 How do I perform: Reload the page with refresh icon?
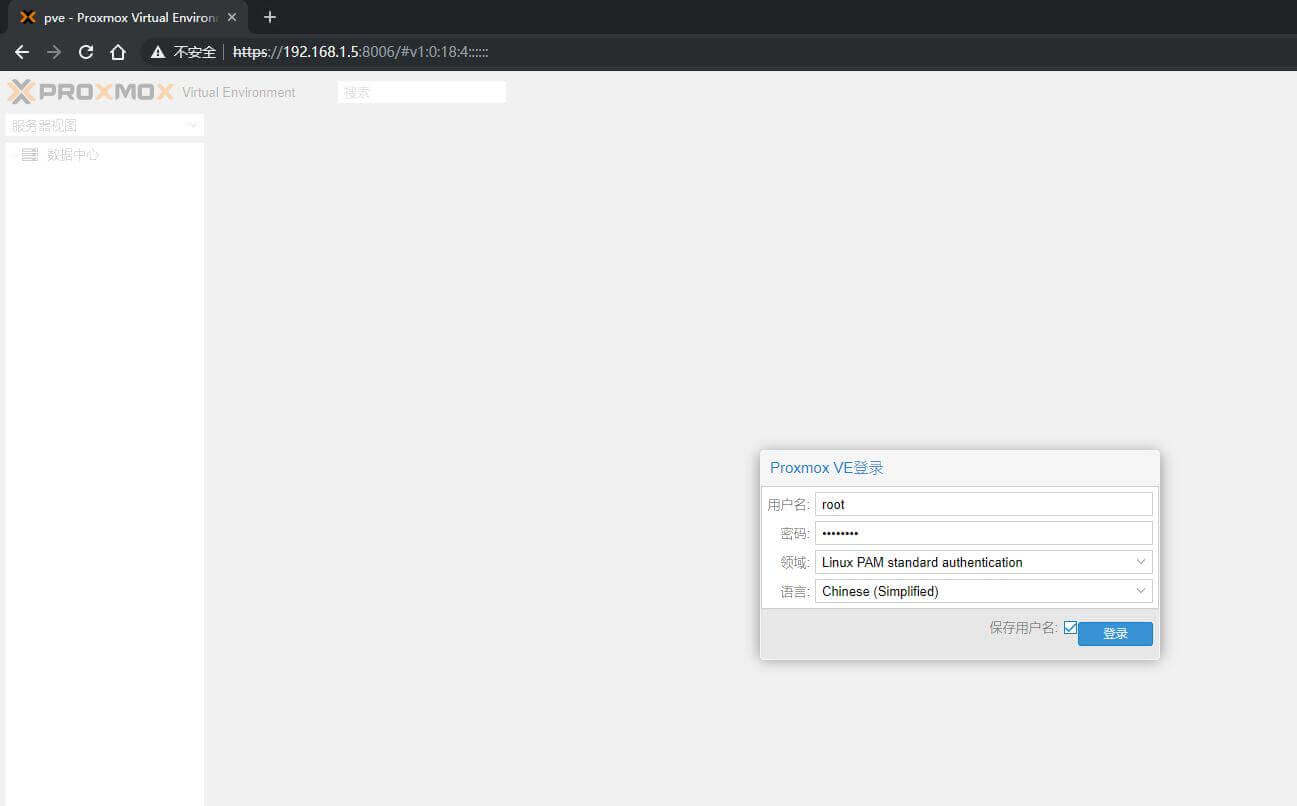pyautogui.click(x=86, y=52)
